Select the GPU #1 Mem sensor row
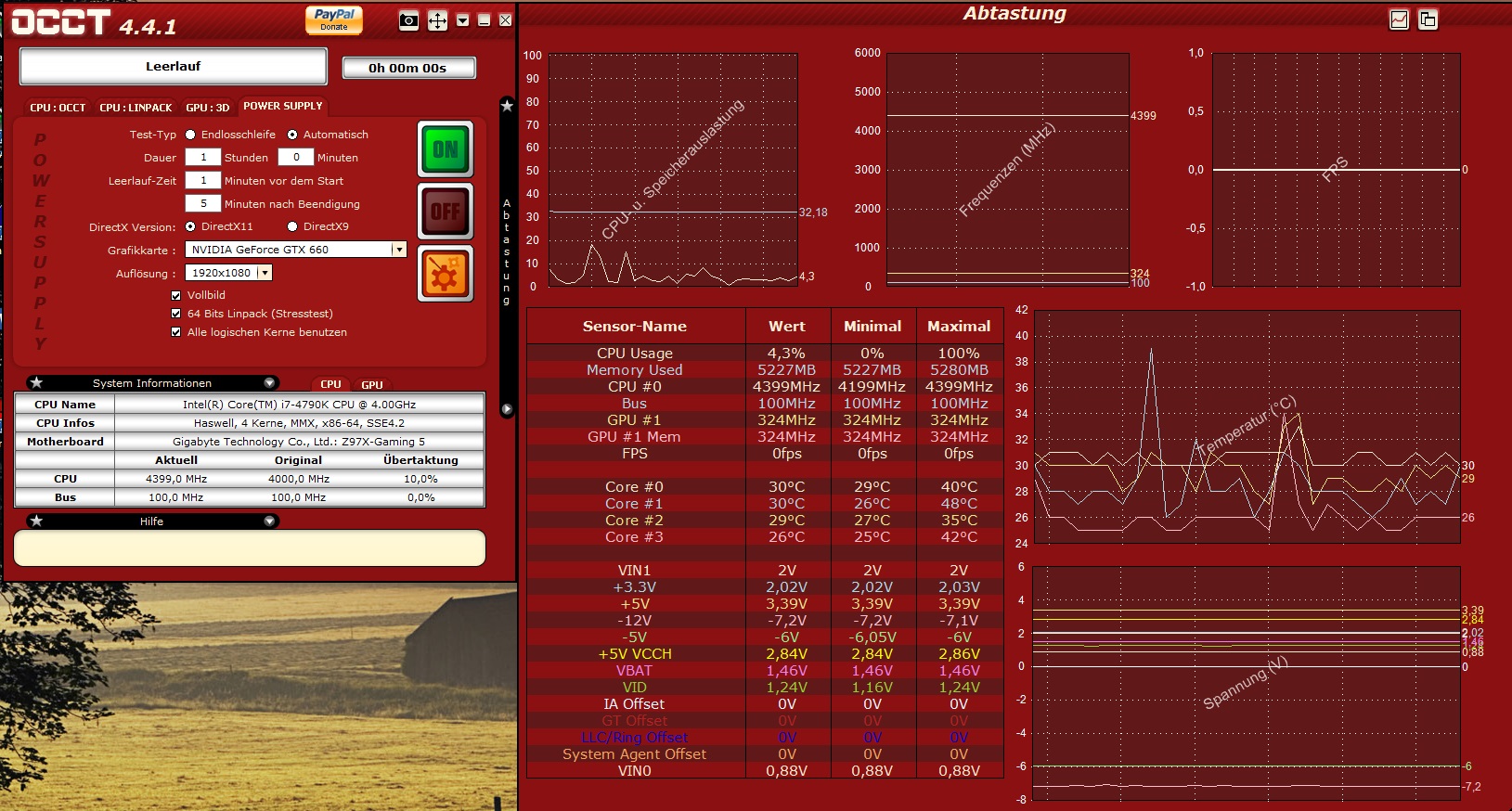The width and height of the screenshot is (1512, 811). pyautogui.click(x=765, y=437)
